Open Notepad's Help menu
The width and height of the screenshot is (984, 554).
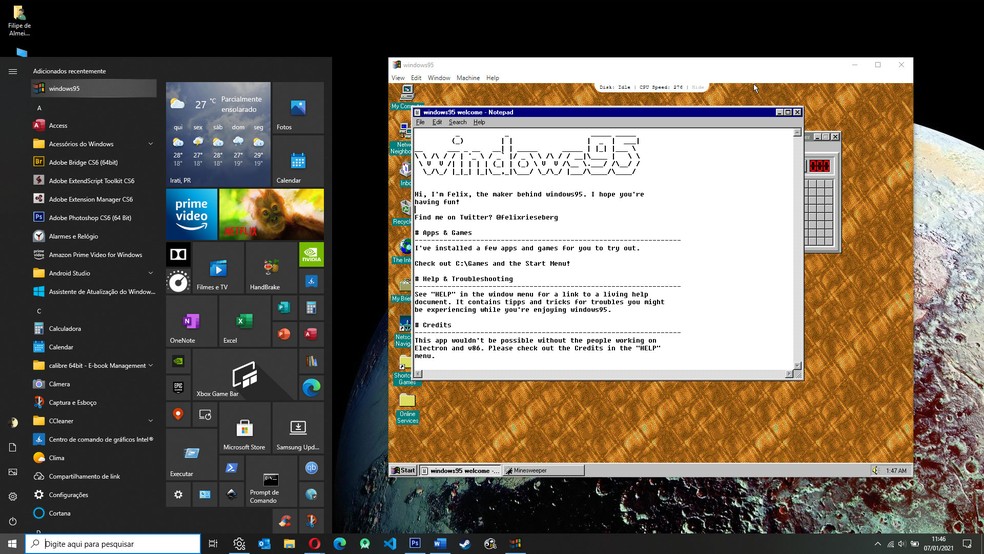[x=479, y=122]
